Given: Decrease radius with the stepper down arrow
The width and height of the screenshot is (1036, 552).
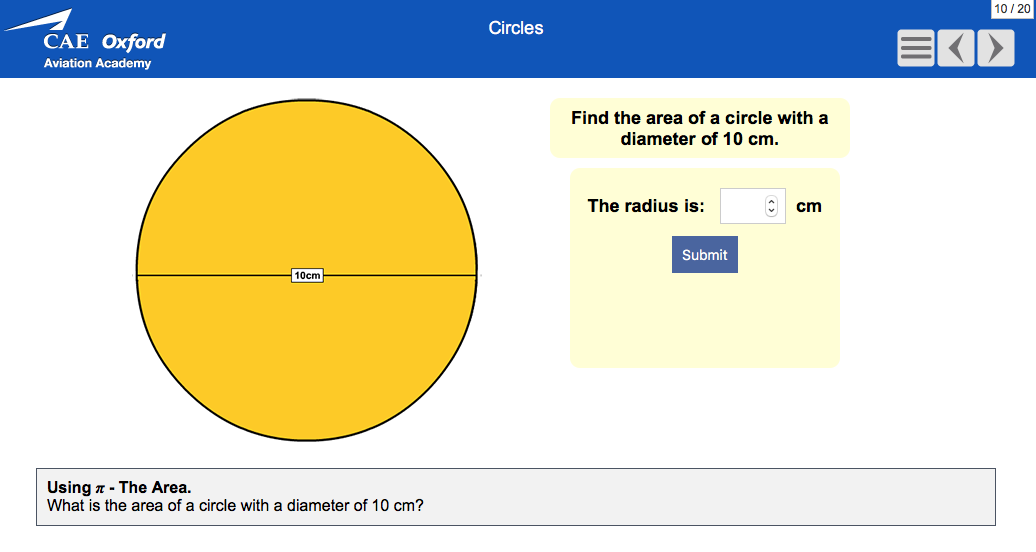Looking at the screenshot, I should (771, 211).
